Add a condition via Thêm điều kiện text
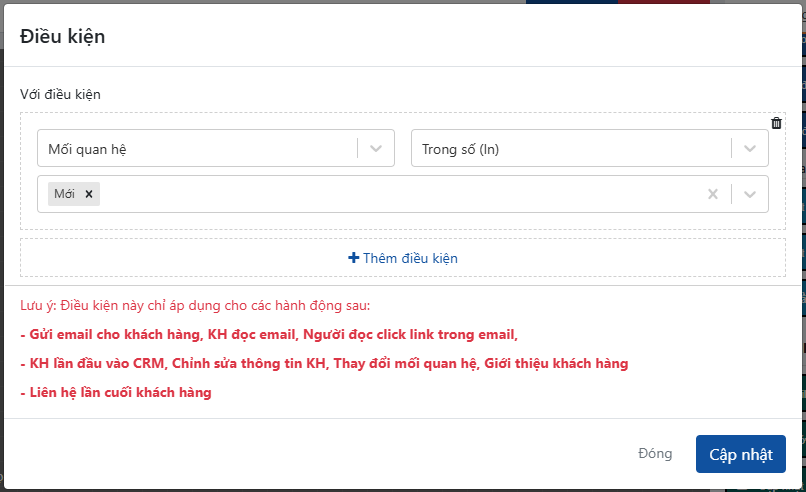This screenshot has width=806, height=492. coord(410,258)
